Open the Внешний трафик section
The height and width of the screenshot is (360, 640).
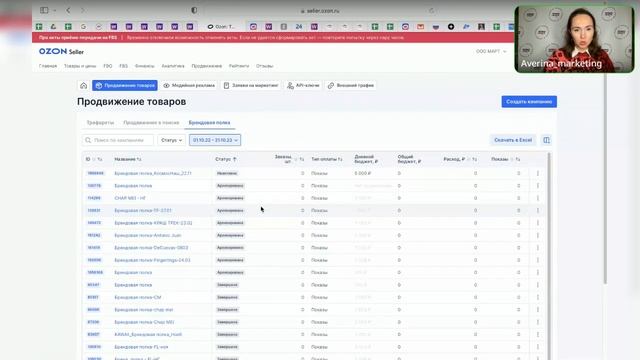(351, 85)
